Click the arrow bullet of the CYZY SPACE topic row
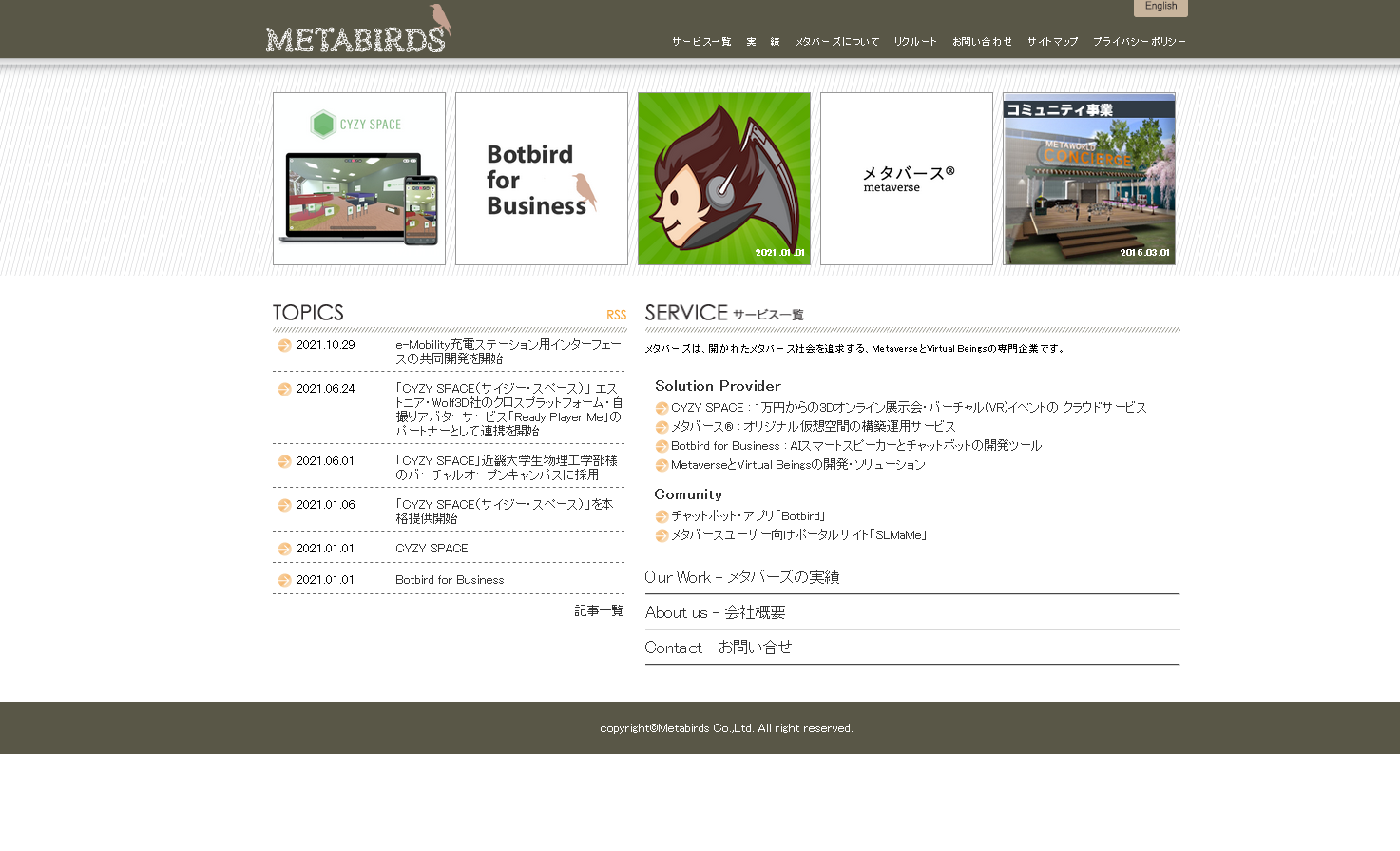The height and width of the screenshot is (851, 1400). 284,549
